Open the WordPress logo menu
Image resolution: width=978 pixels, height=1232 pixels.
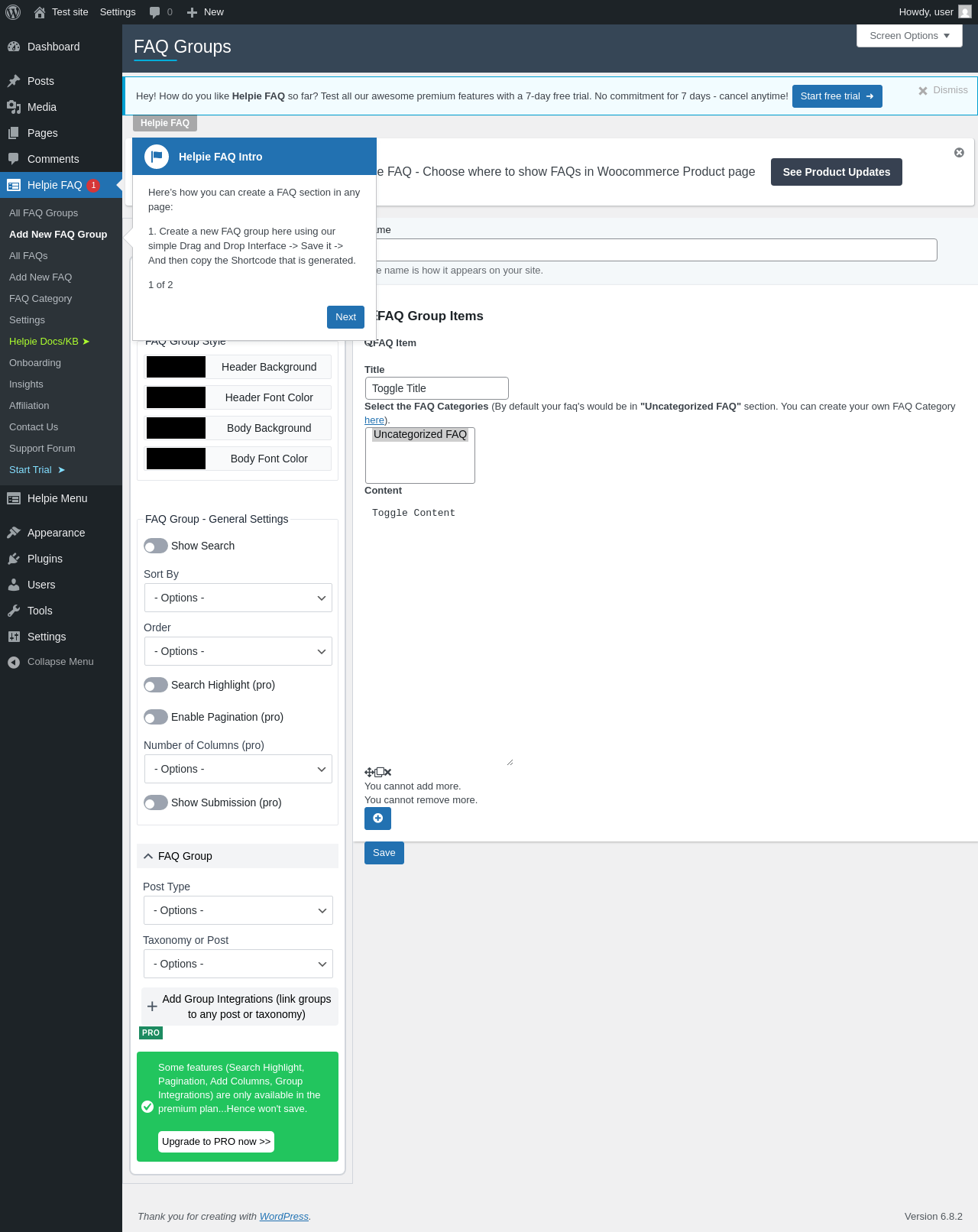click(13, 12)
